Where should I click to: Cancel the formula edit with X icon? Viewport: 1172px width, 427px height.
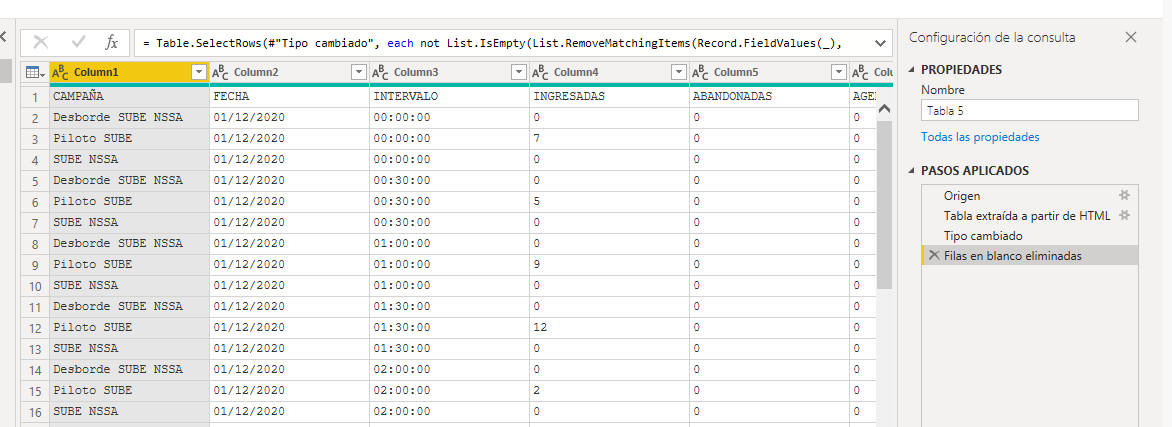[40, 43]
